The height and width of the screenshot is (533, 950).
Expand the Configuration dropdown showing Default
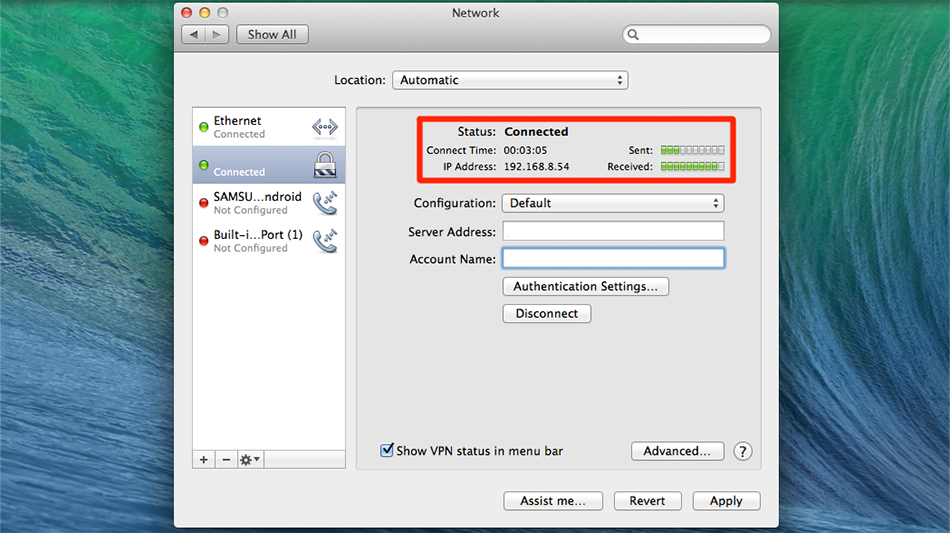612,203
